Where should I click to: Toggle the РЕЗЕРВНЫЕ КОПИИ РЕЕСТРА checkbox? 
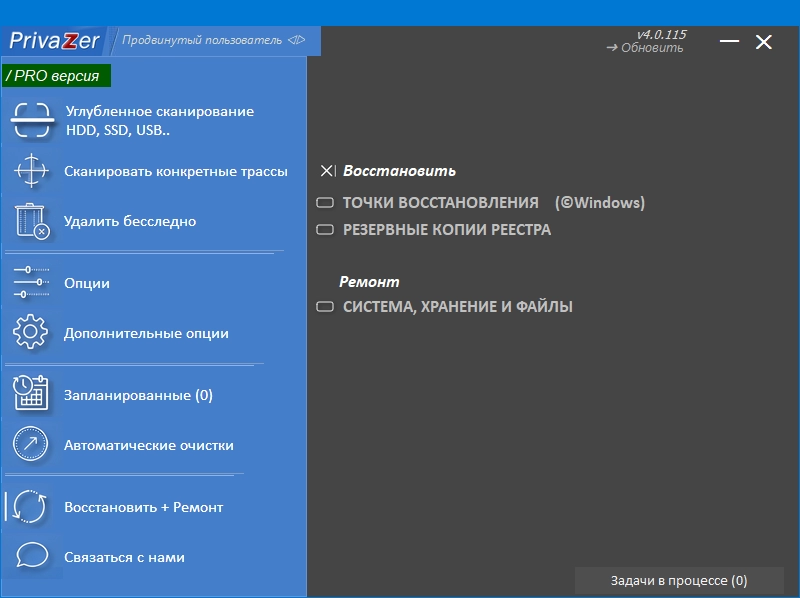[x=325, y=230]
